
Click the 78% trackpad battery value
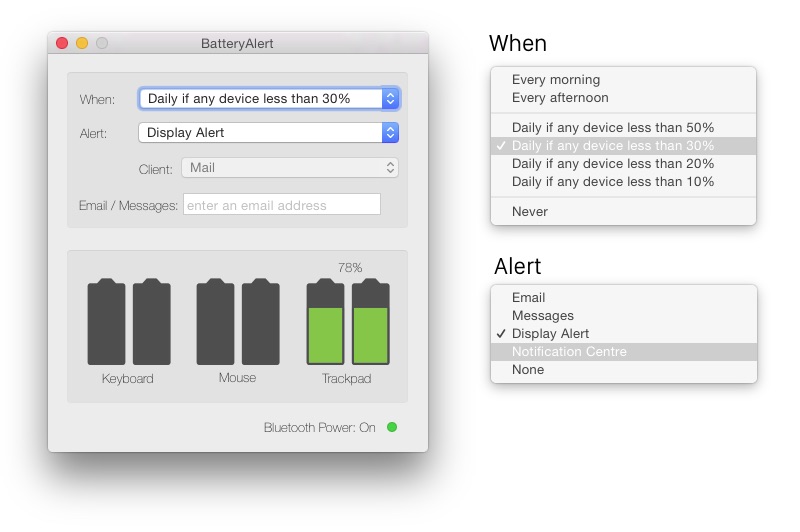(x=350, y=267)
